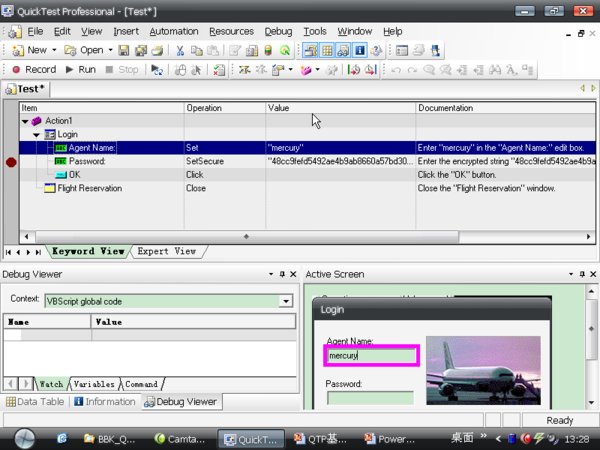Click the Cut scissors icon
600x450 pixels.
pyautogui.click(x=180, y=50)
